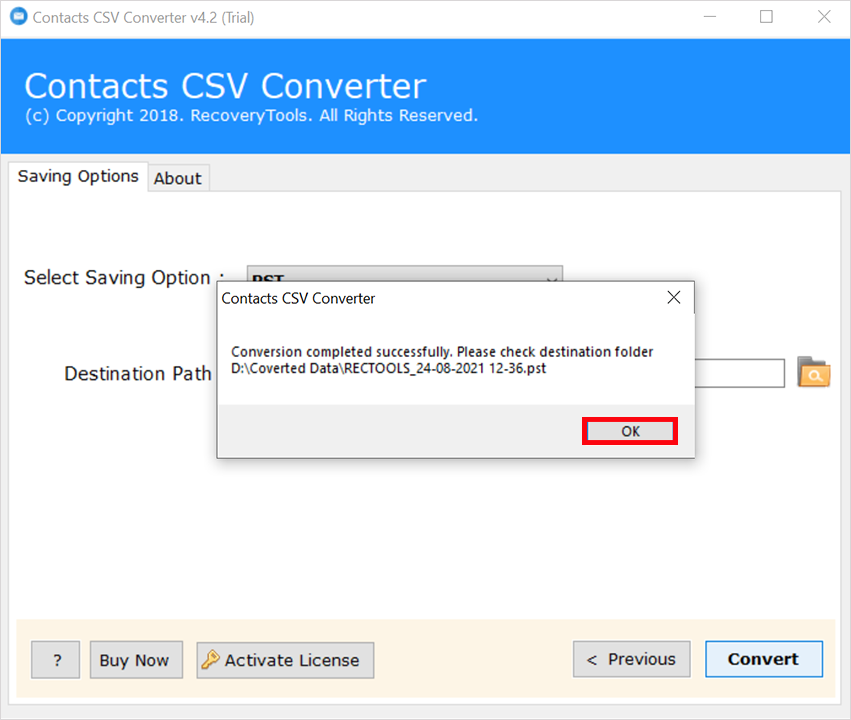This screenshot has width=851, height=720.
Task: Switch to the Saving Options tab
Action: click(78, 176)
